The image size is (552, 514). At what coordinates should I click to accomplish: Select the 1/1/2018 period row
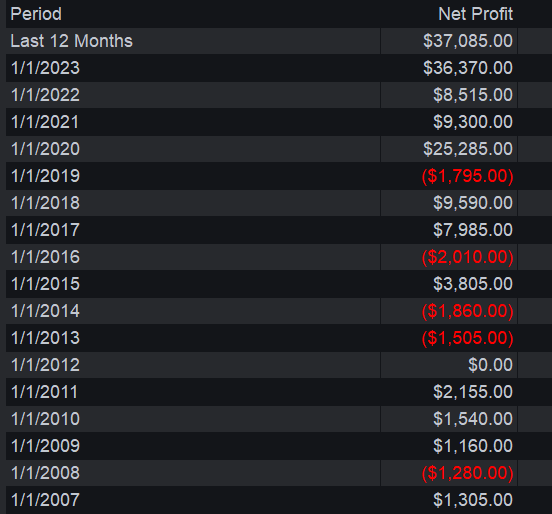coord(279,203)
